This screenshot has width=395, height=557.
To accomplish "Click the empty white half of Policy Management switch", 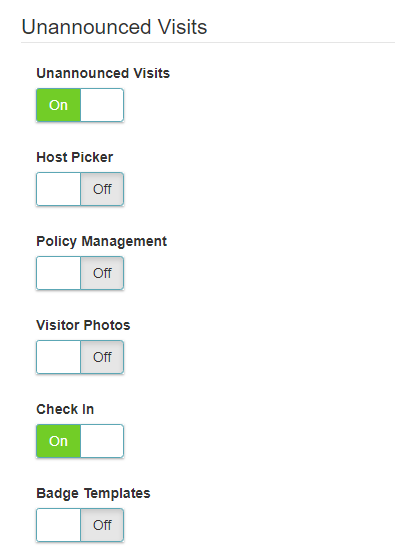I will pos(59,273).
